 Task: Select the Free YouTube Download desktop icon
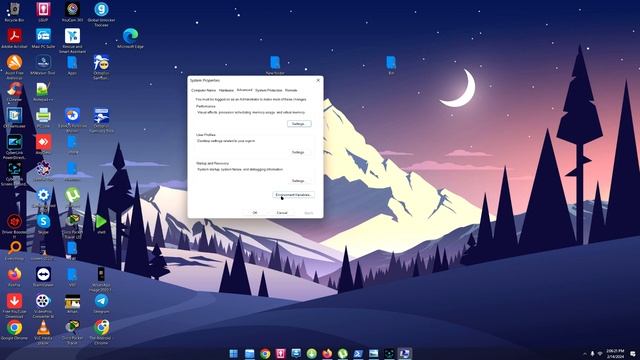[14, 306]
